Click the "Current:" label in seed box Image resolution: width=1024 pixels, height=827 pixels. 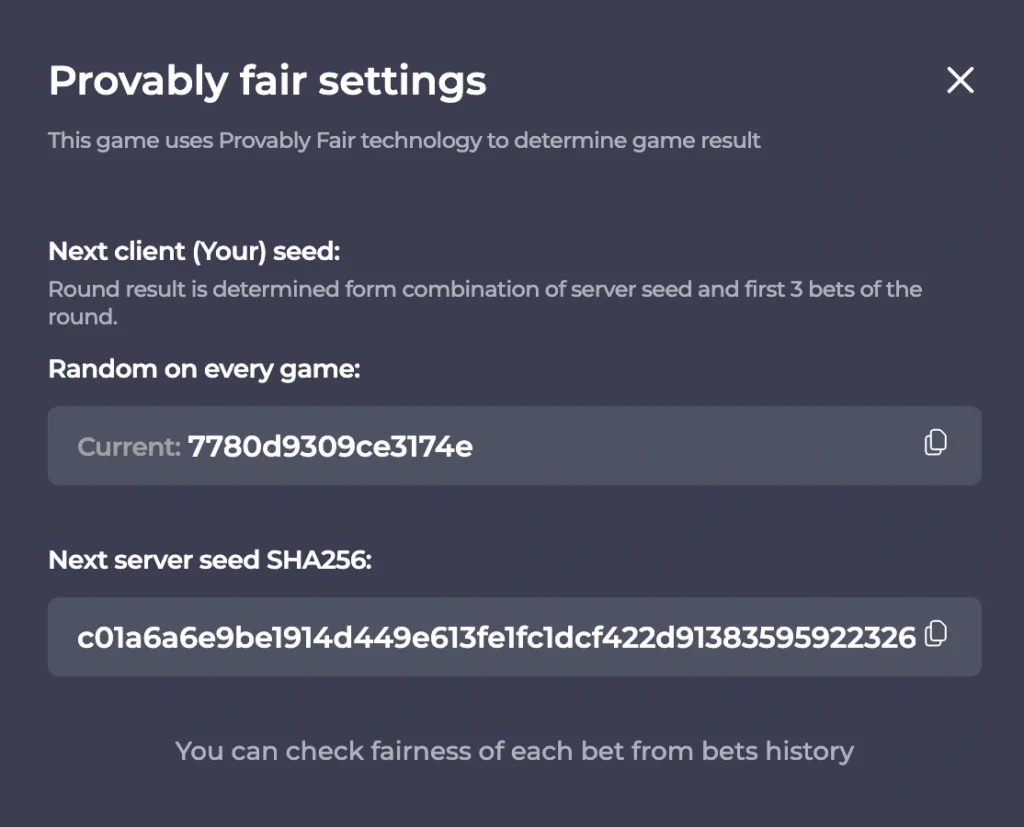pos(128,446)
